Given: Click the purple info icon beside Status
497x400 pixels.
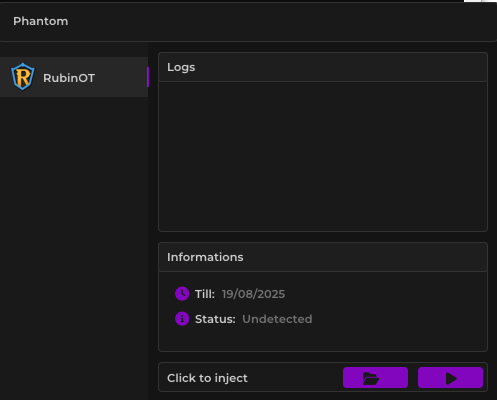Looking at the screenshot, I should [x=182, y=319].
